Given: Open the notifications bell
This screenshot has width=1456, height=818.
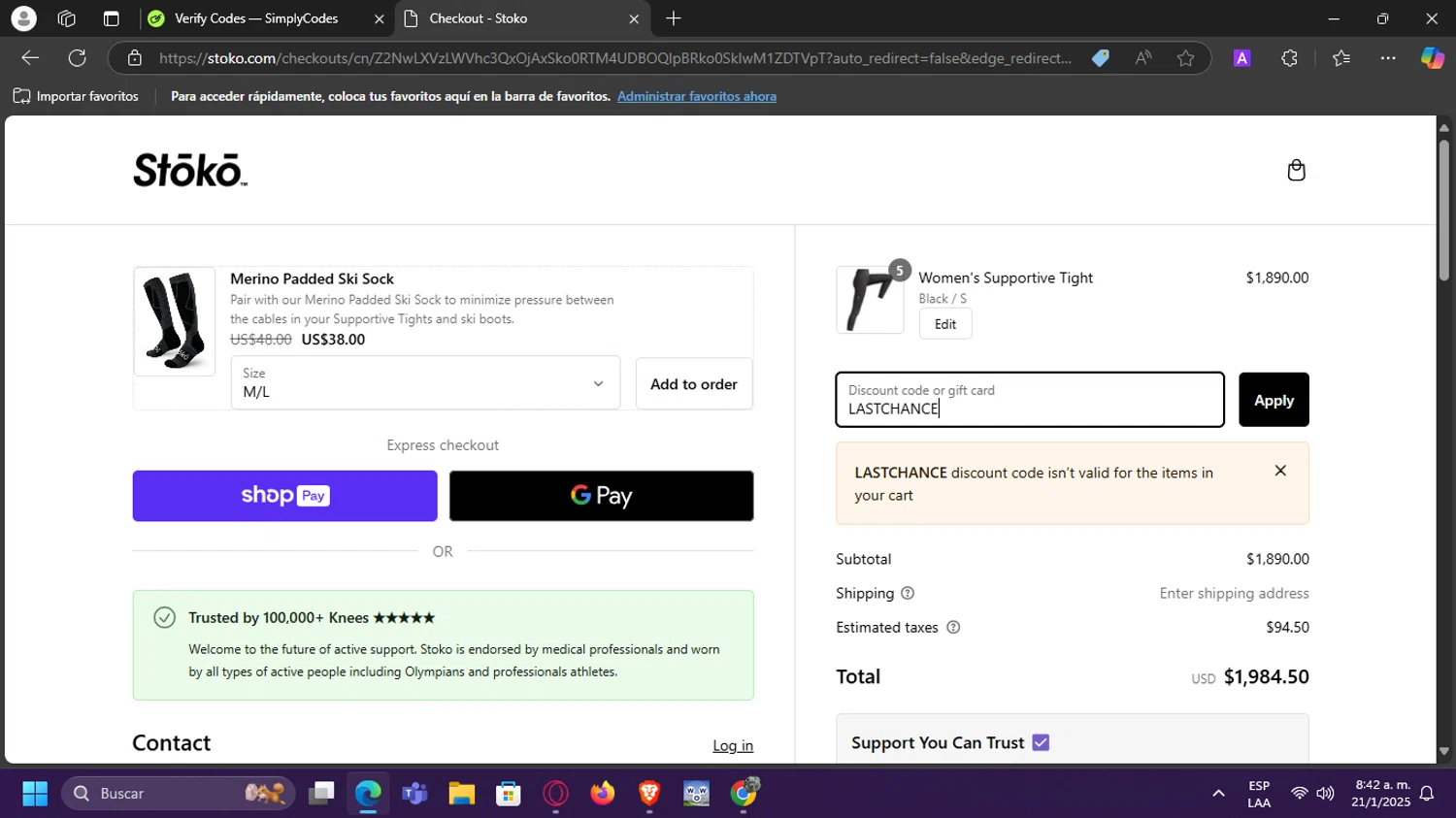Looking at the screenshot, I should tap(1427, 794).
